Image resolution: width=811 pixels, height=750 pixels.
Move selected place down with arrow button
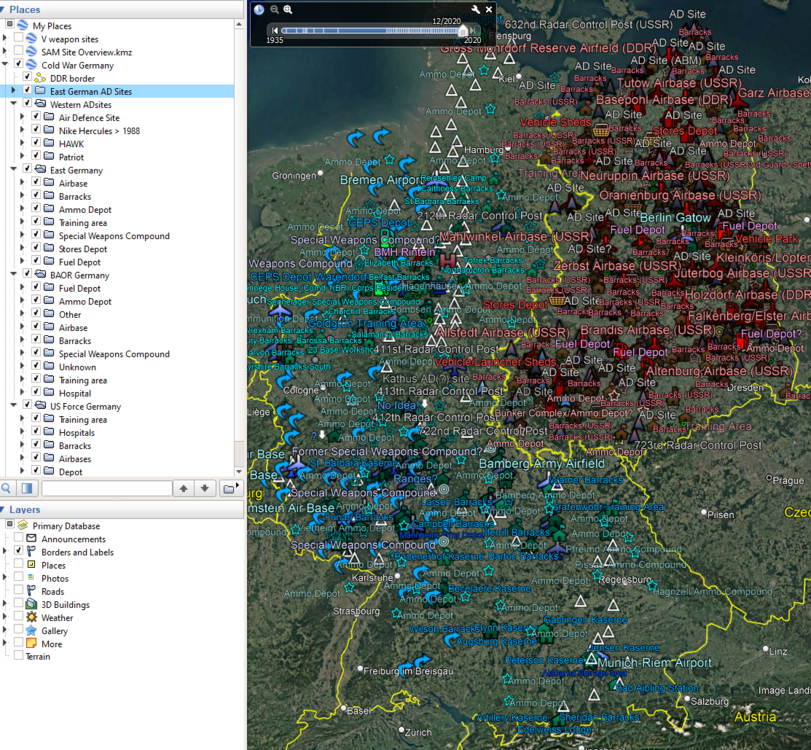pos(205,488)
